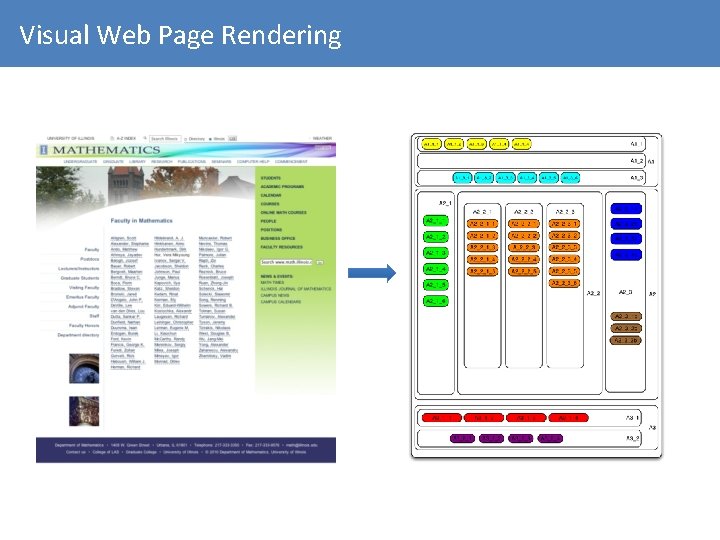This screenshot has width=720, height=540.
Task: Select Faculty Honors in left navigation
Action: coord(84,326)
